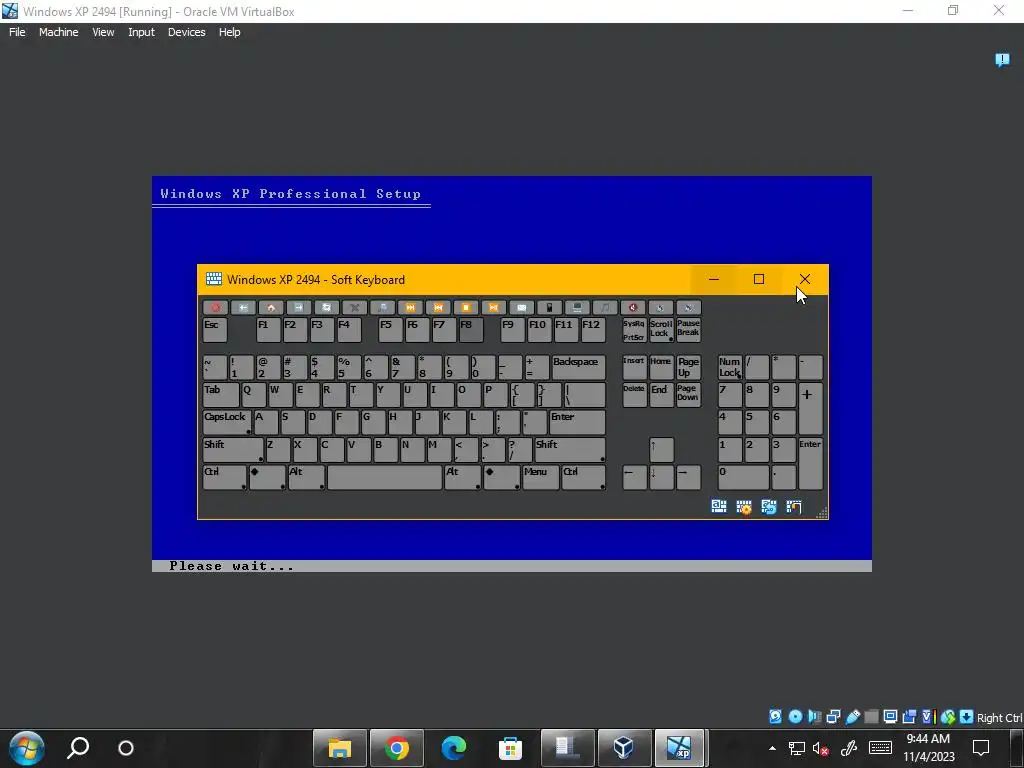The width and height of the screenshot is (1024, 768).
Task: Open the blue notification center icon top-right
Action: click(1002, 60)
